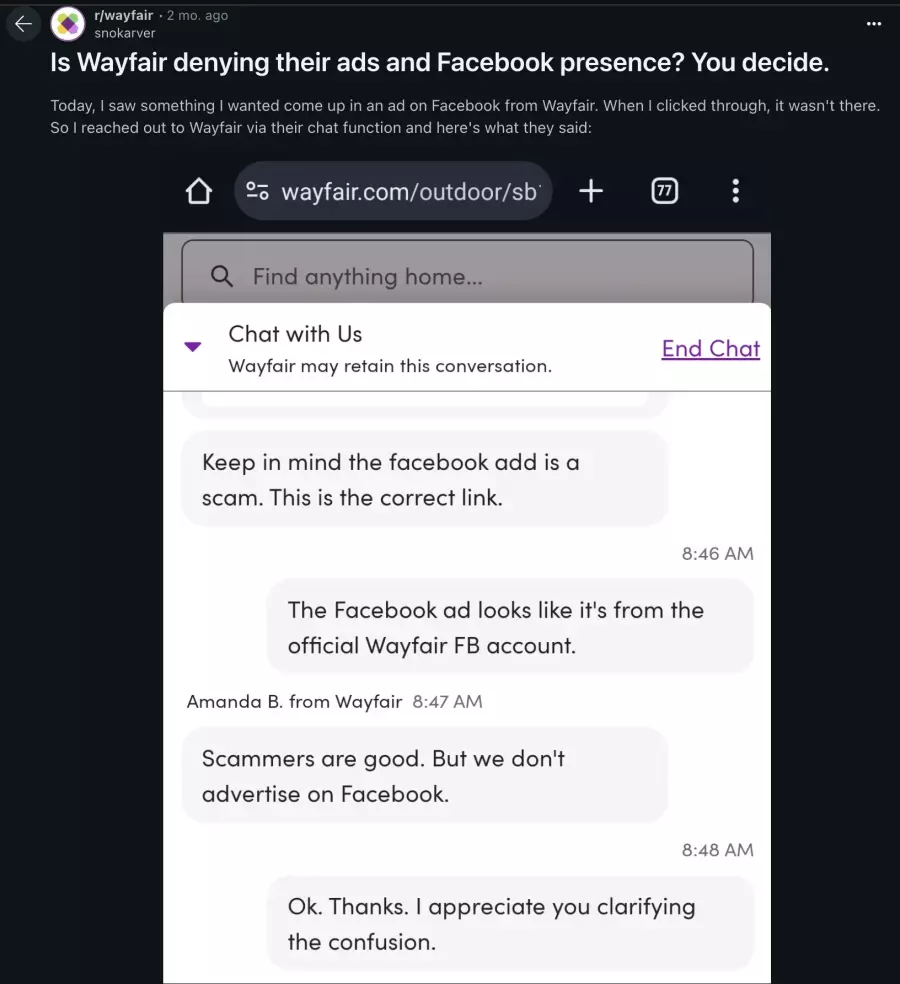Add a new tab with plus icon
This screenshot has height=984, width=900.
tap(591, 191)
